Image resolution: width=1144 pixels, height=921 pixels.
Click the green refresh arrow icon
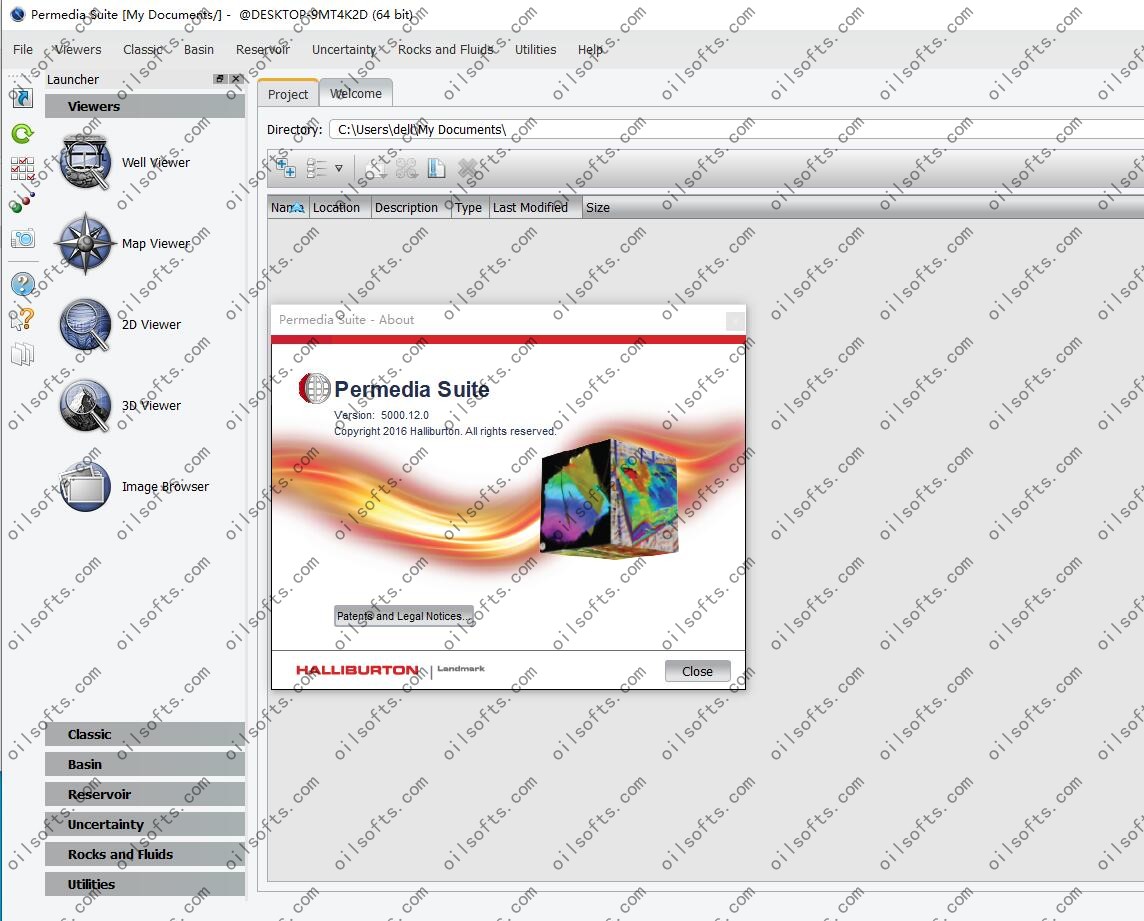23,133
